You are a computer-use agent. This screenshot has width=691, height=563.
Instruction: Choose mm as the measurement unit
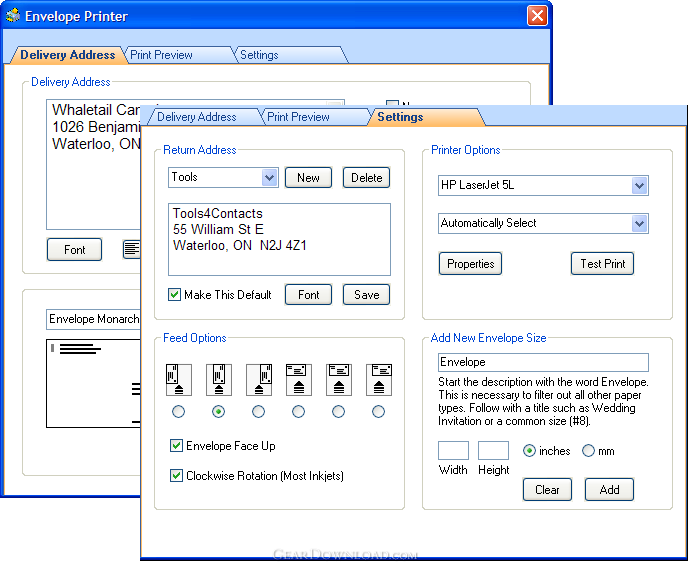tap(589, 451)
